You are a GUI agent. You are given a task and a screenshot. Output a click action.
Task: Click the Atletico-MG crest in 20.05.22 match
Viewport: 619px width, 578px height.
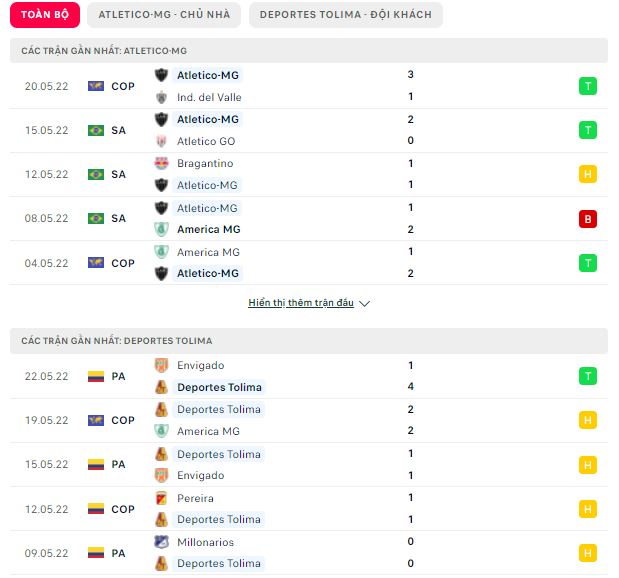click(161, 75)
